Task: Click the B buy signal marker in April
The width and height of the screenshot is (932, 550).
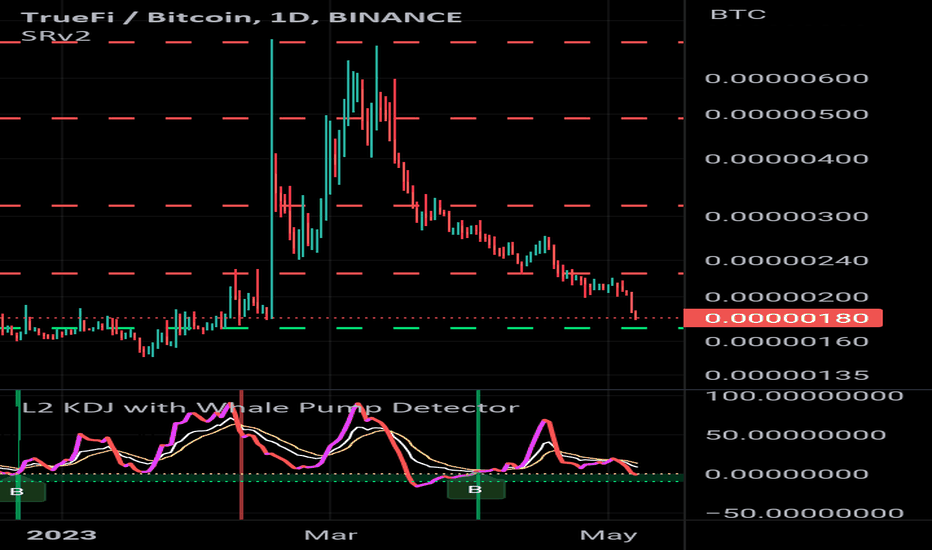Action: (476, 489)
